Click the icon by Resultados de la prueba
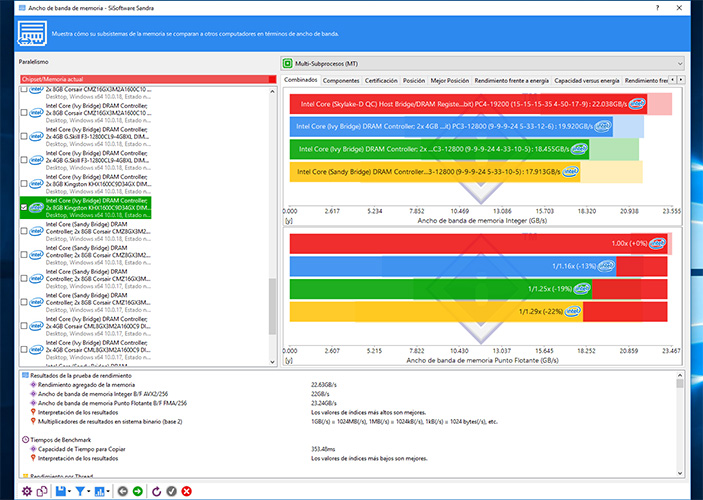 pyautogui.click(x=26, y=375)
